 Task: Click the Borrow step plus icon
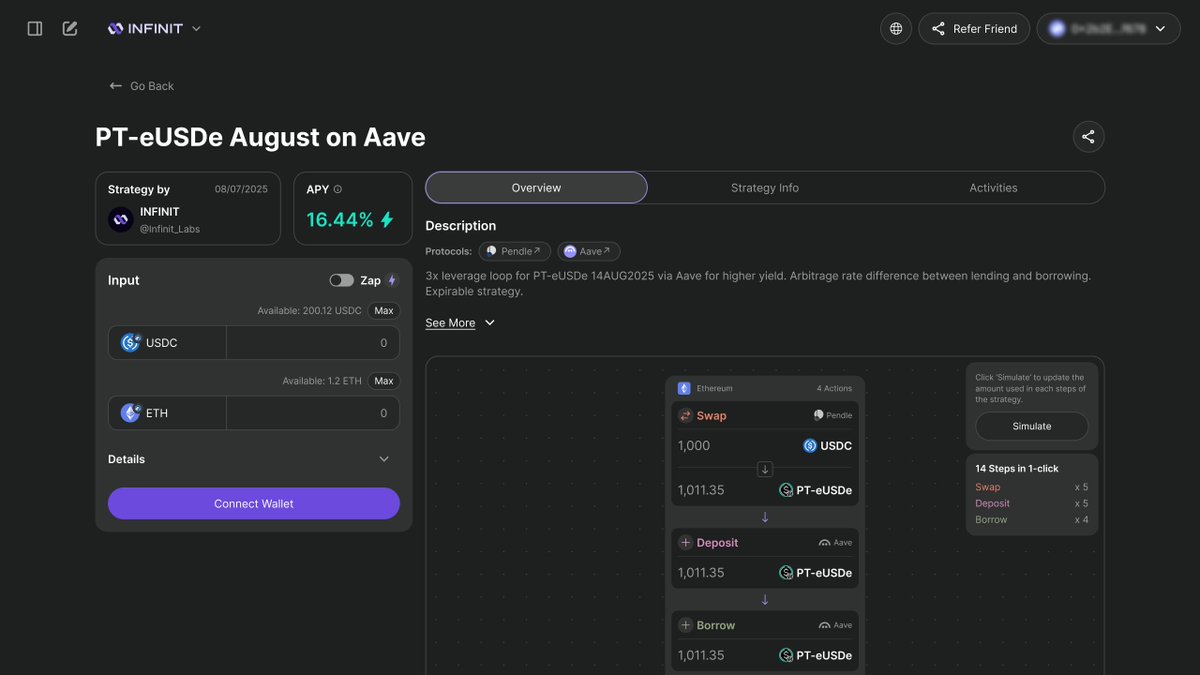685,626
